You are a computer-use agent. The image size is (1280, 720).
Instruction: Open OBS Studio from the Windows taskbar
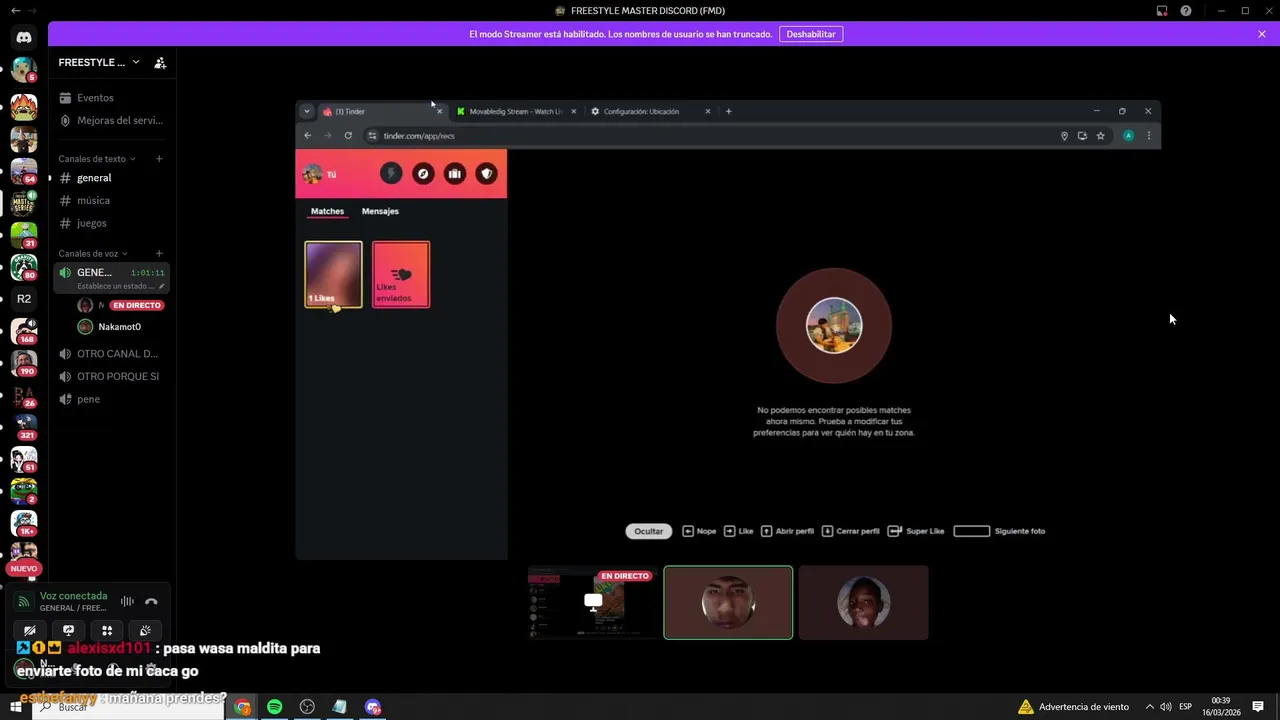(x=307, y=707)
